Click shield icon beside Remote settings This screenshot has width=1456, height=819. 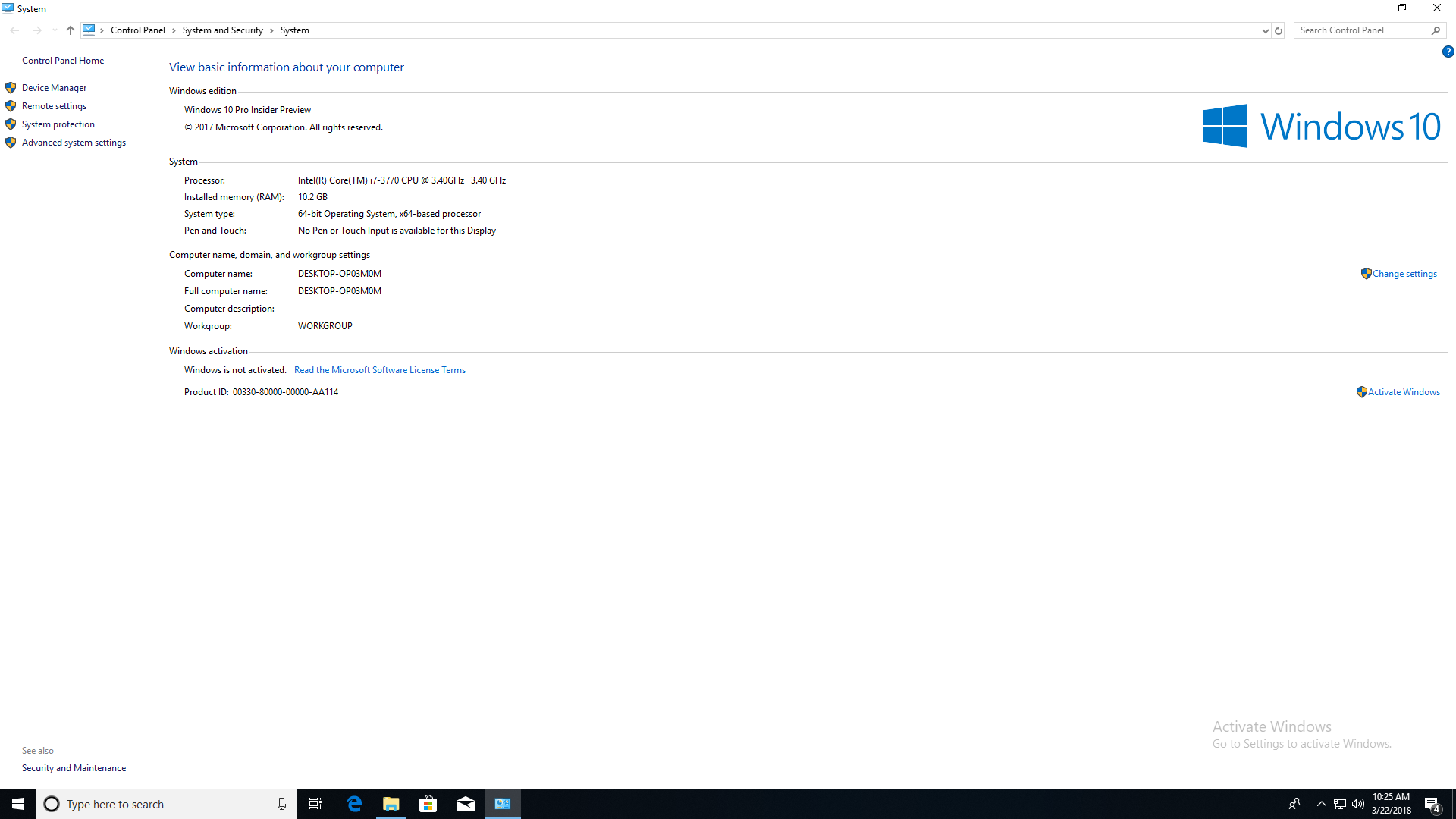[x=11, y=106]
